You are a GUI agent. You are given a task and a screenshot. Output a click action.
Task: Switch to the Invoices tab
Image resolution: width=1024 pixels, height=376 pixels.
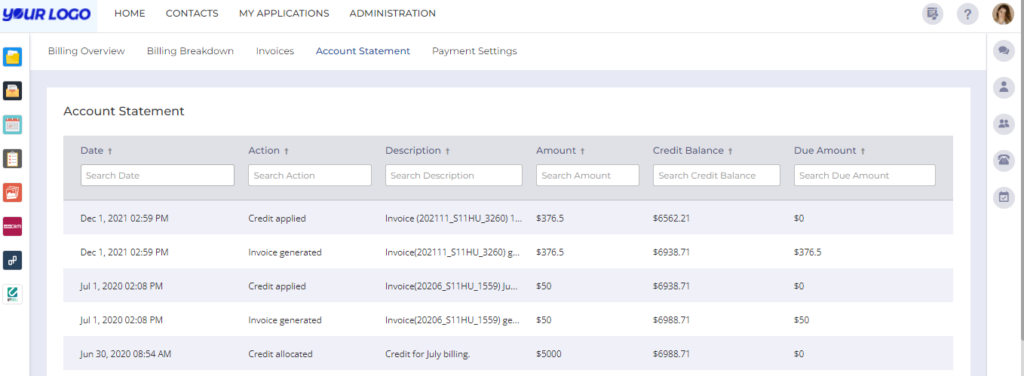click(x=275, y=51)
